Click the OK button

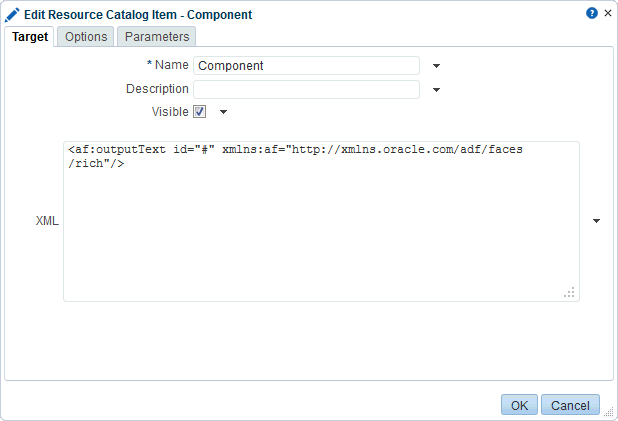pyautogui.click(x=519, y=405)
